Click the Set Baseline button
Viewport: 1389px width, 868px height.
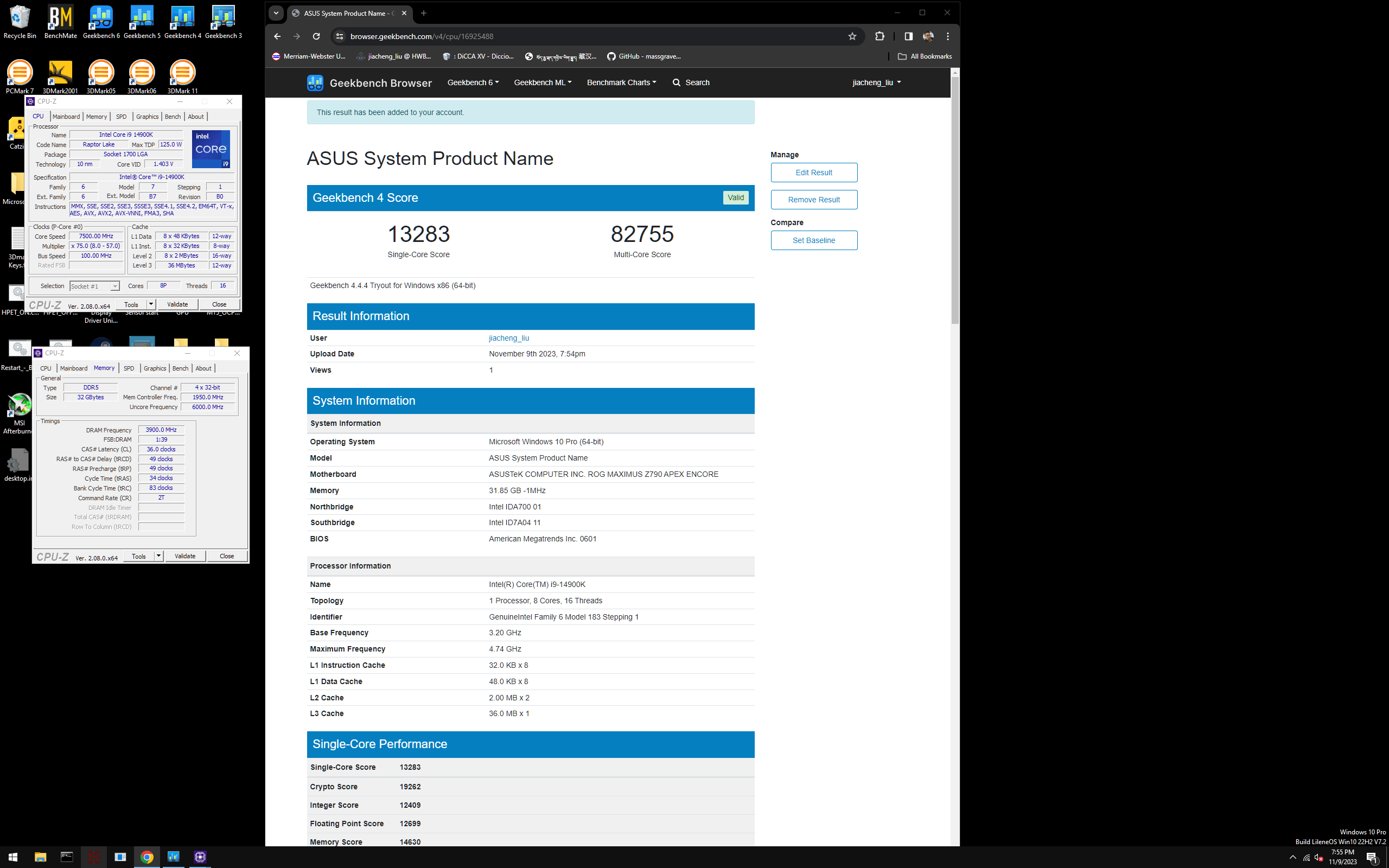pyautogui.click(x=813, y=240)
